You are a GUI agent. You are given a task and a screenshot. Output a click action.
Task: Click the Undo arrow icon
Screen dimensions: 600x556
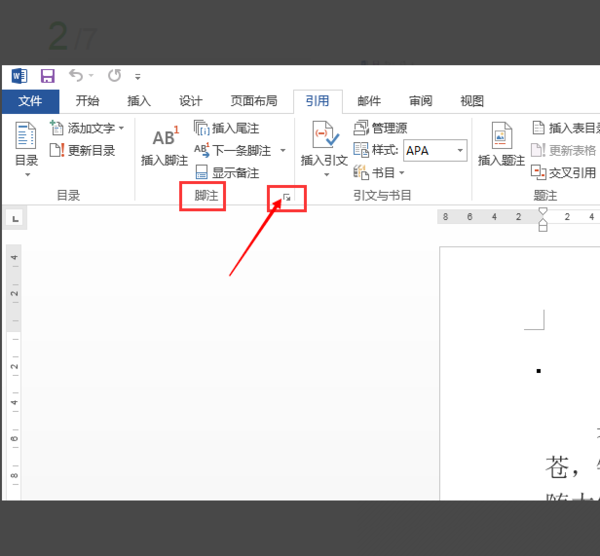[x=76, y=75]
